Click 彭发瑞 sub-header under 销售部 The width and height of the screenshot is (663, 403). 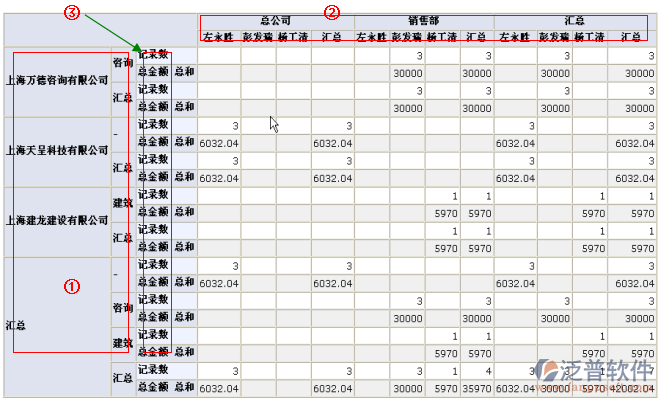pyautogui.click(x=407, y=37)
